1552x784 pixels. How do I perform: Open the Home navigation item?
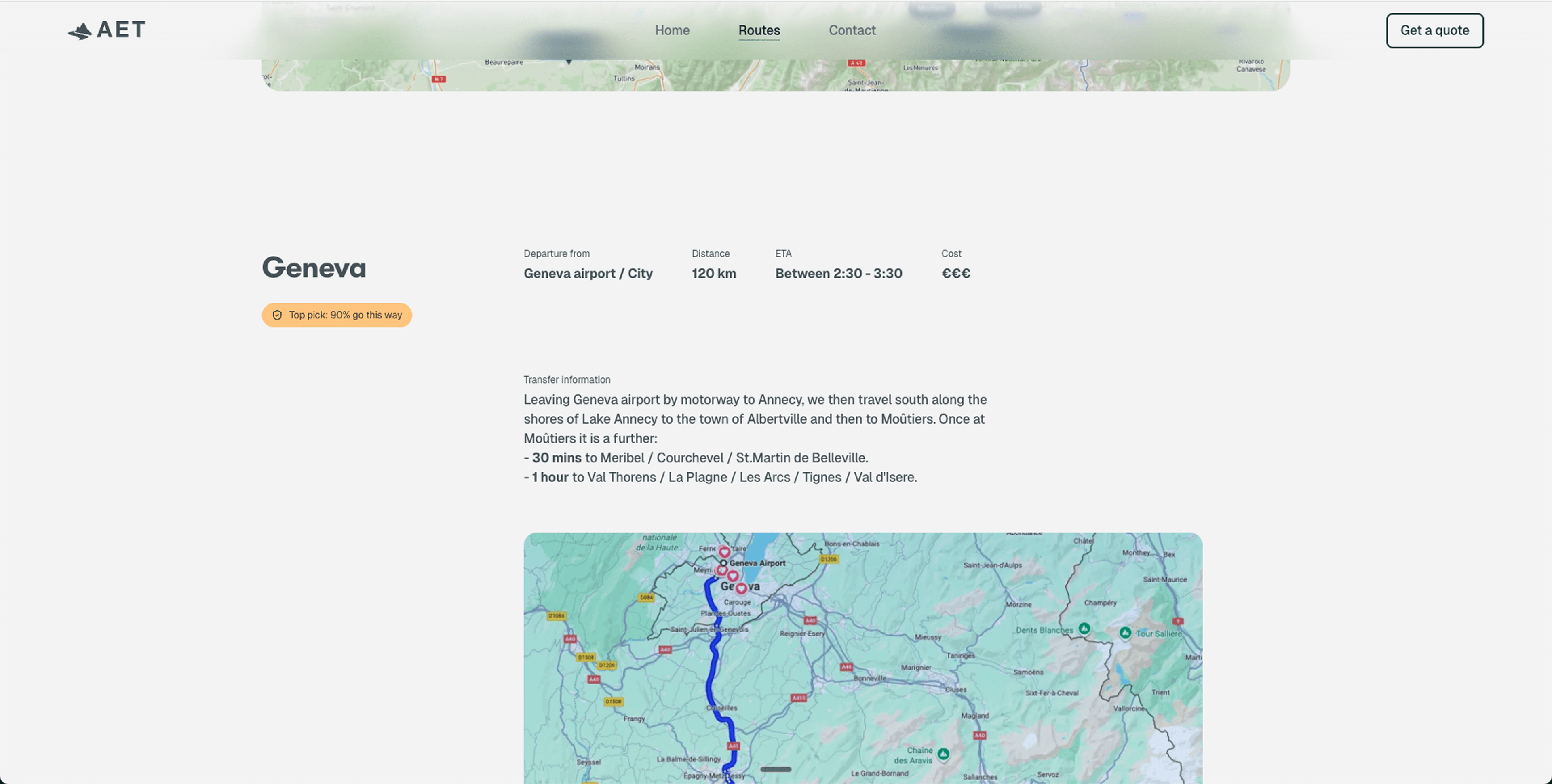click(672, 30)
